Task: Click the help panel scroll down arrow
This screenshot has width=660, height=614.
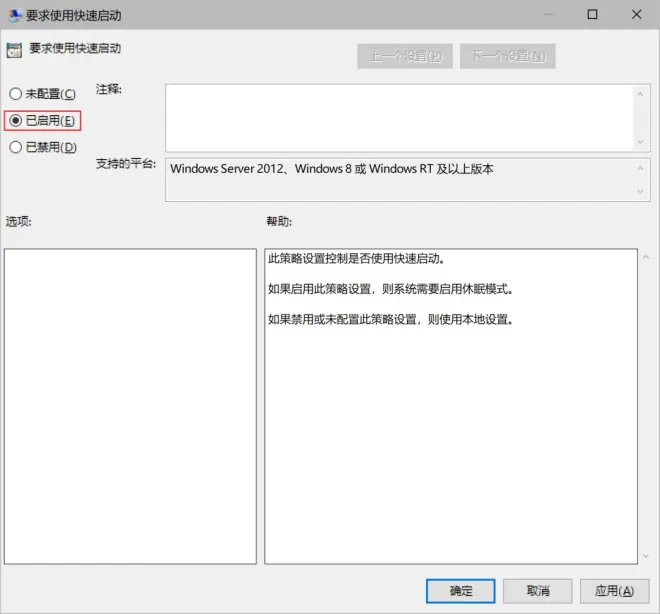Action: tap(646, 556)
